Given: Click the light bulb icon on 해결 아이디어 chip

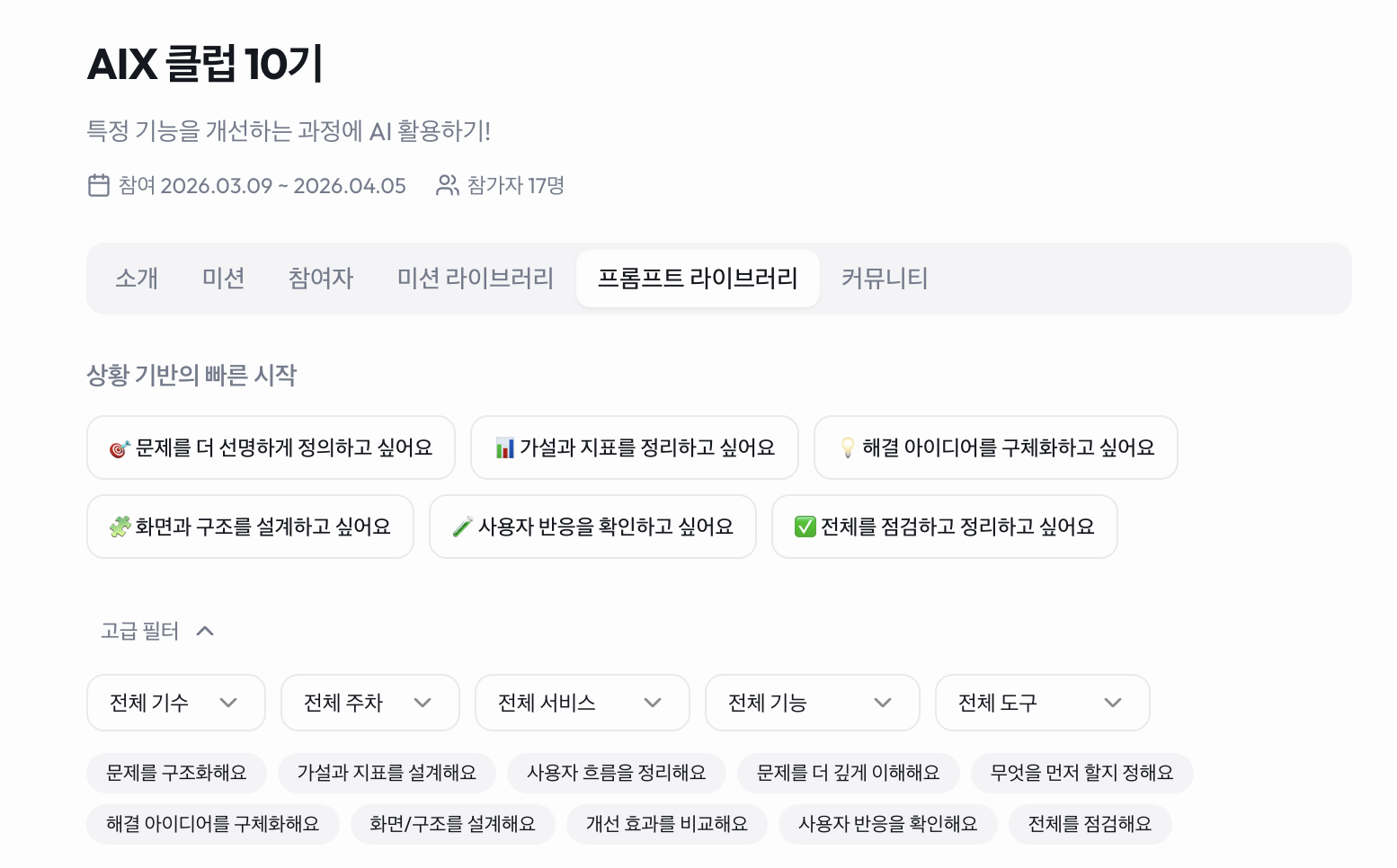Looking at the screenshot, I should point(847,447).
